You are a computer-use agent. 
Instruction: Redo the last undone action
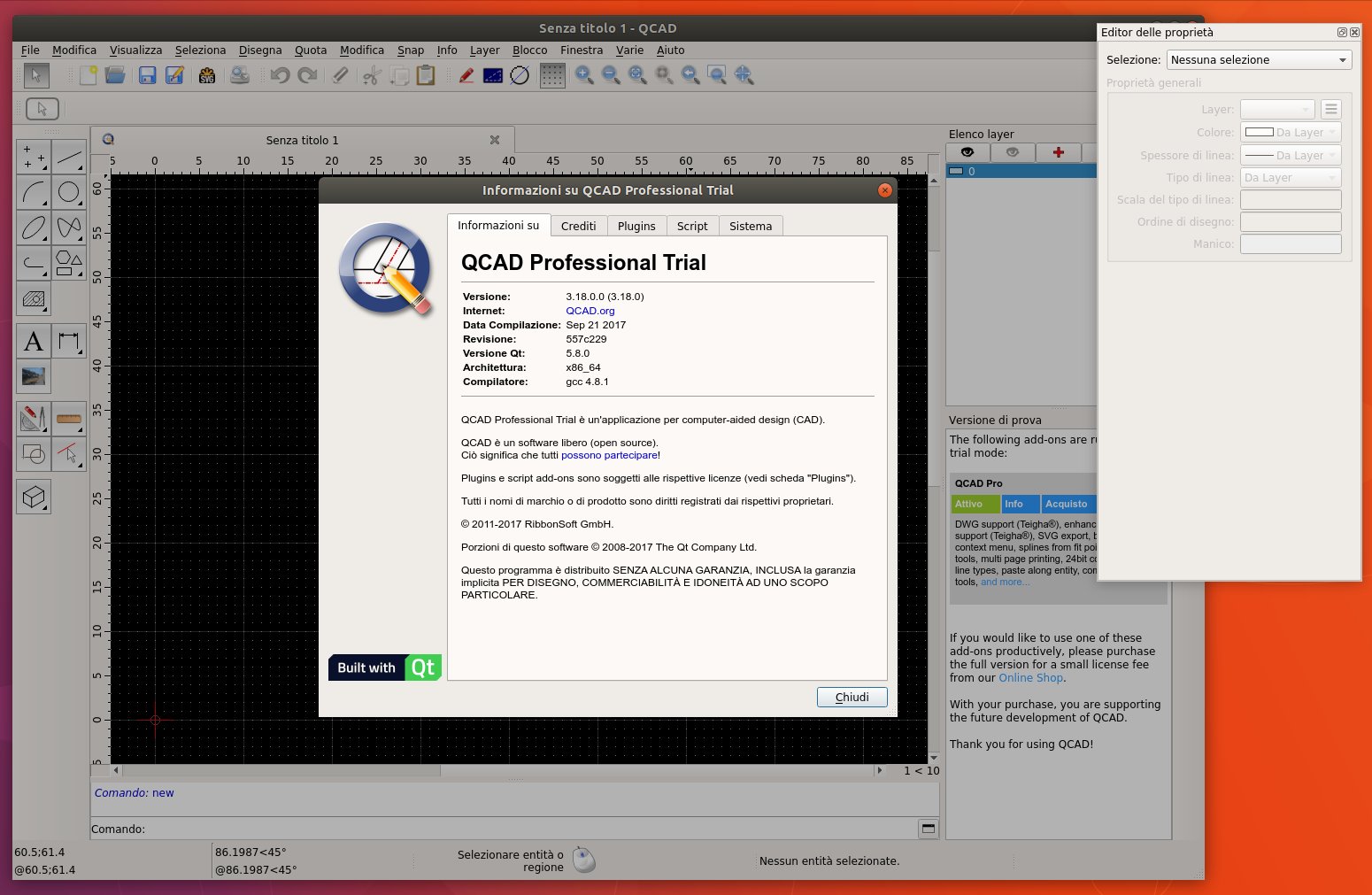click(307, 75)
